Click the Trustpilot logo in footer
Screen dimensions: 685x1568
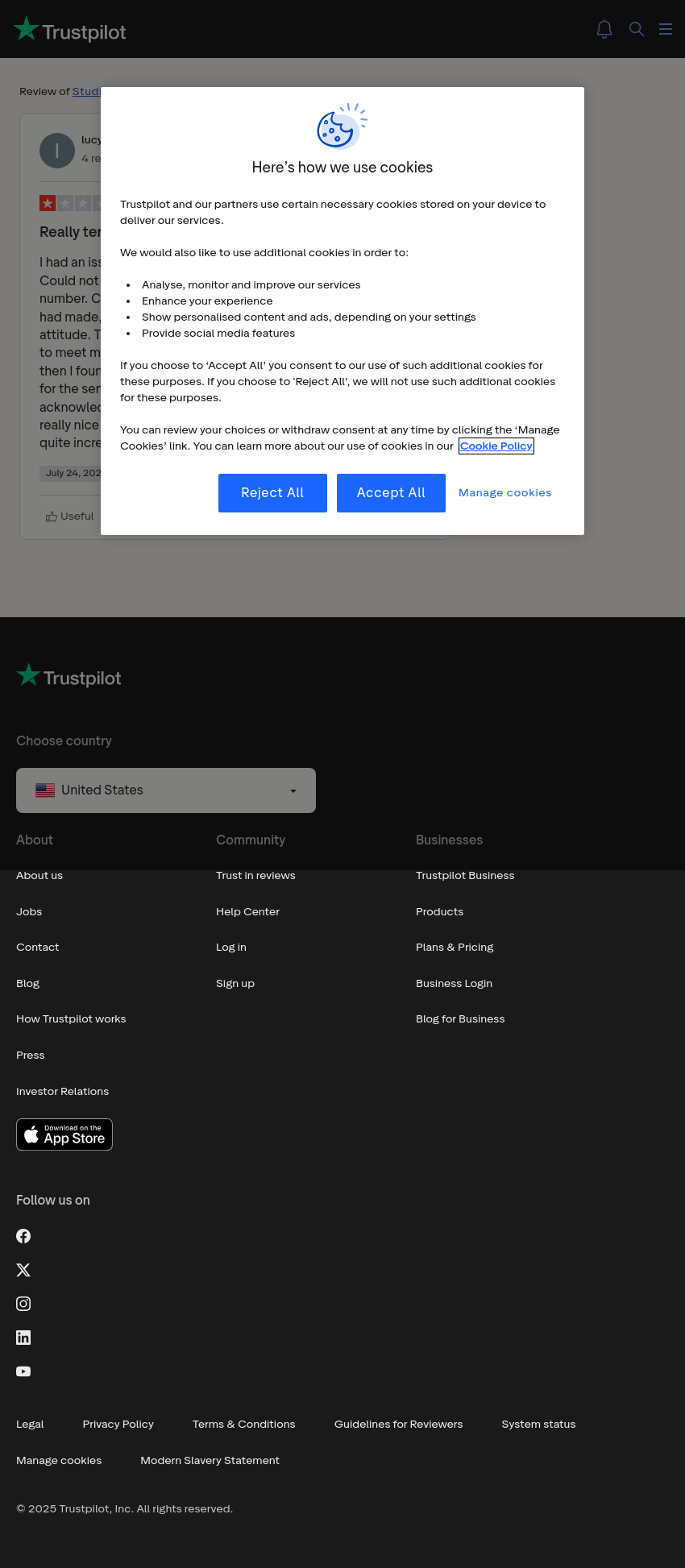pos(69,677)
